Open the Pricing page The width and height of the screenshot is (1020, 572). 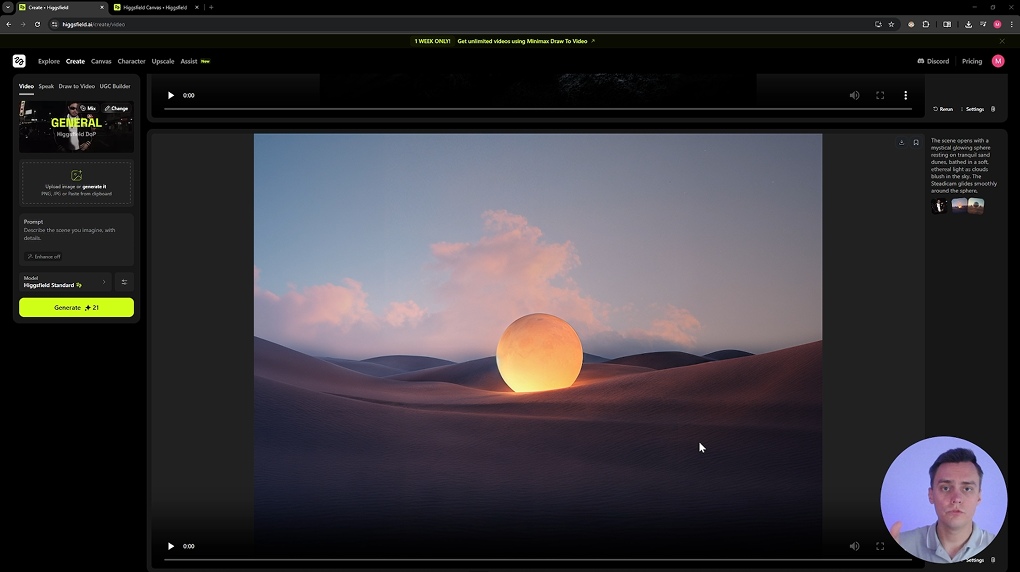point(972,61)
